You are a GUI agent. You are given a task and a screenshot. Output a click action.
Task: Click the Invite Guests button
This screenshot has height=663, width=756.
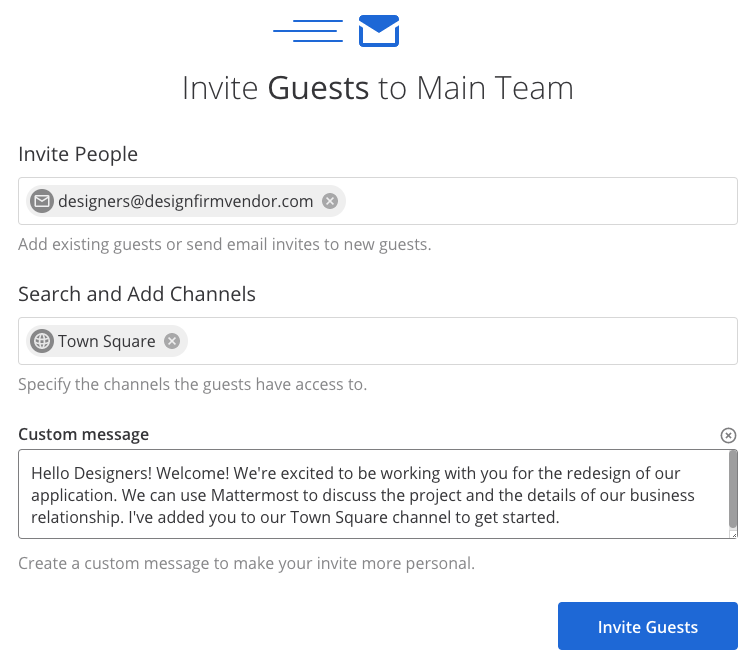tap(647, 627)
